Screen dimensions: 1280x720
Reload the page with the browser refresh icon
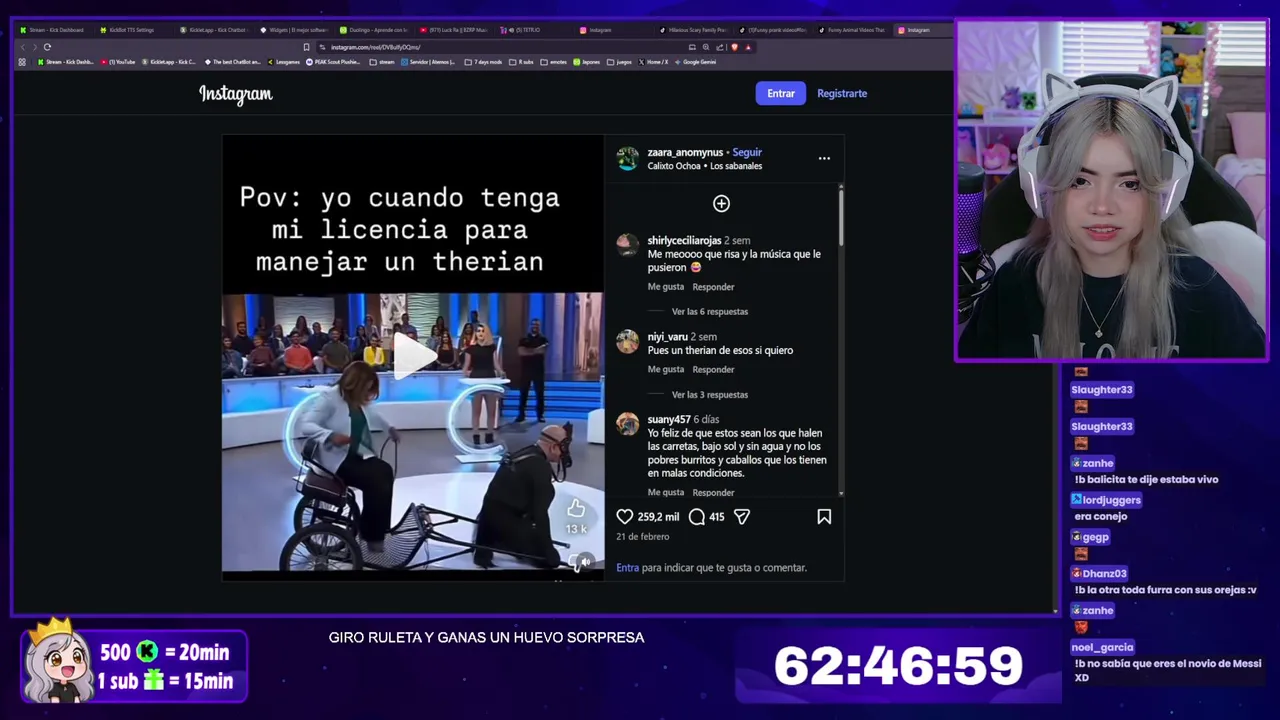tap(47, 47)
